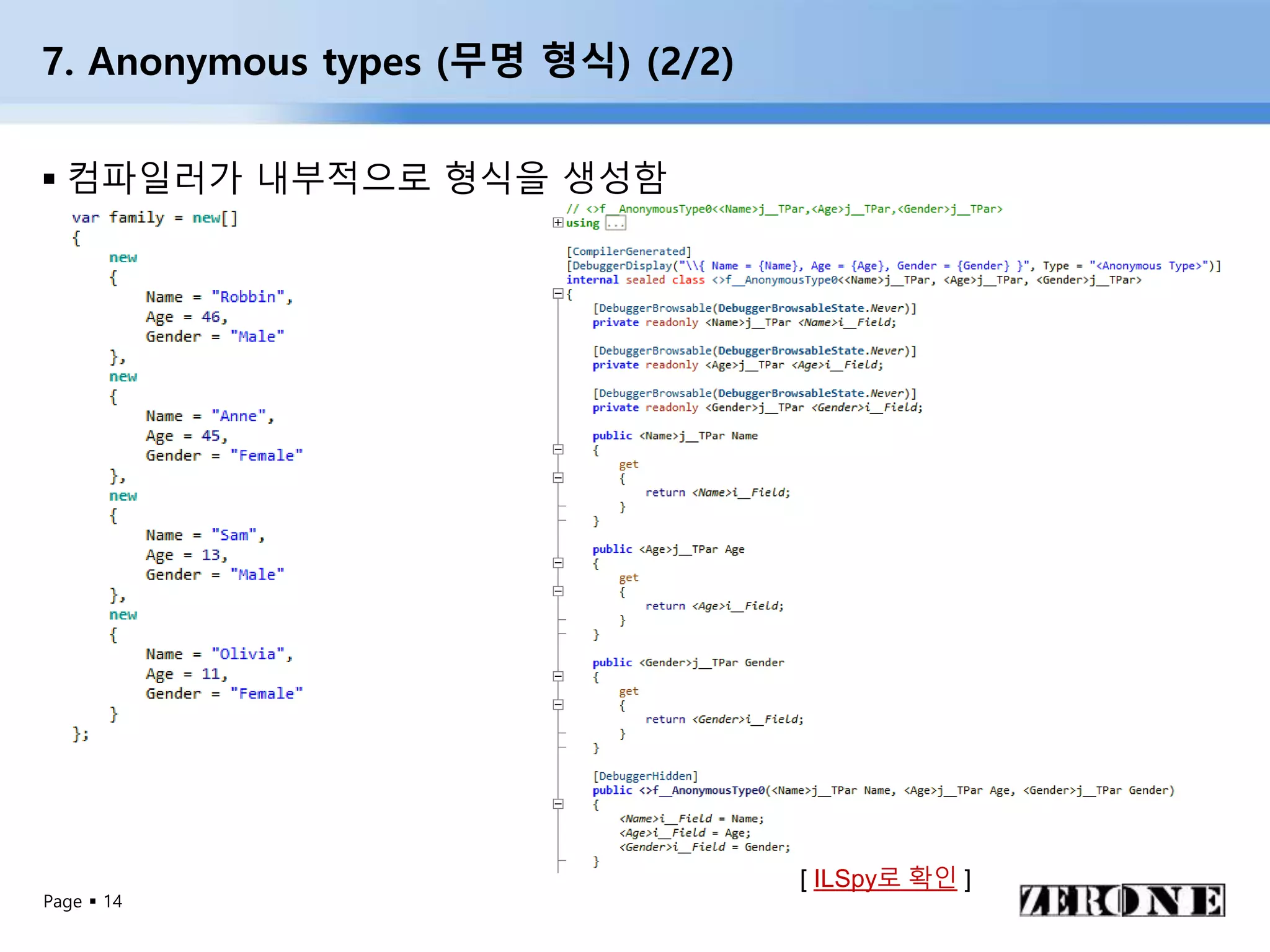Click the anonymous type constructor signature line
Viewport: 1270px width, 952px height.
click(x=884, y=790)
